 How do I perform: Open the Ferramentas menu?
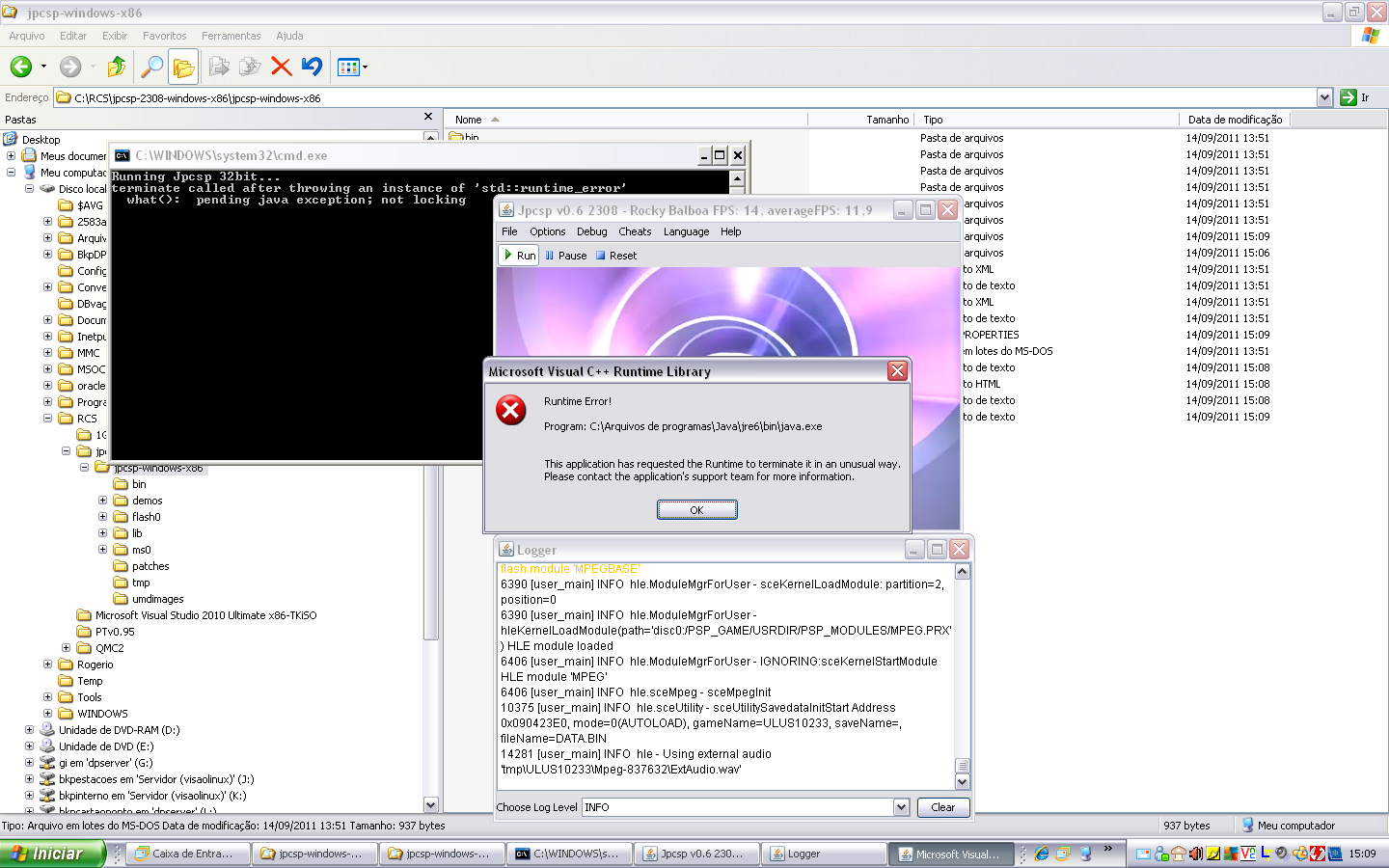231,36
